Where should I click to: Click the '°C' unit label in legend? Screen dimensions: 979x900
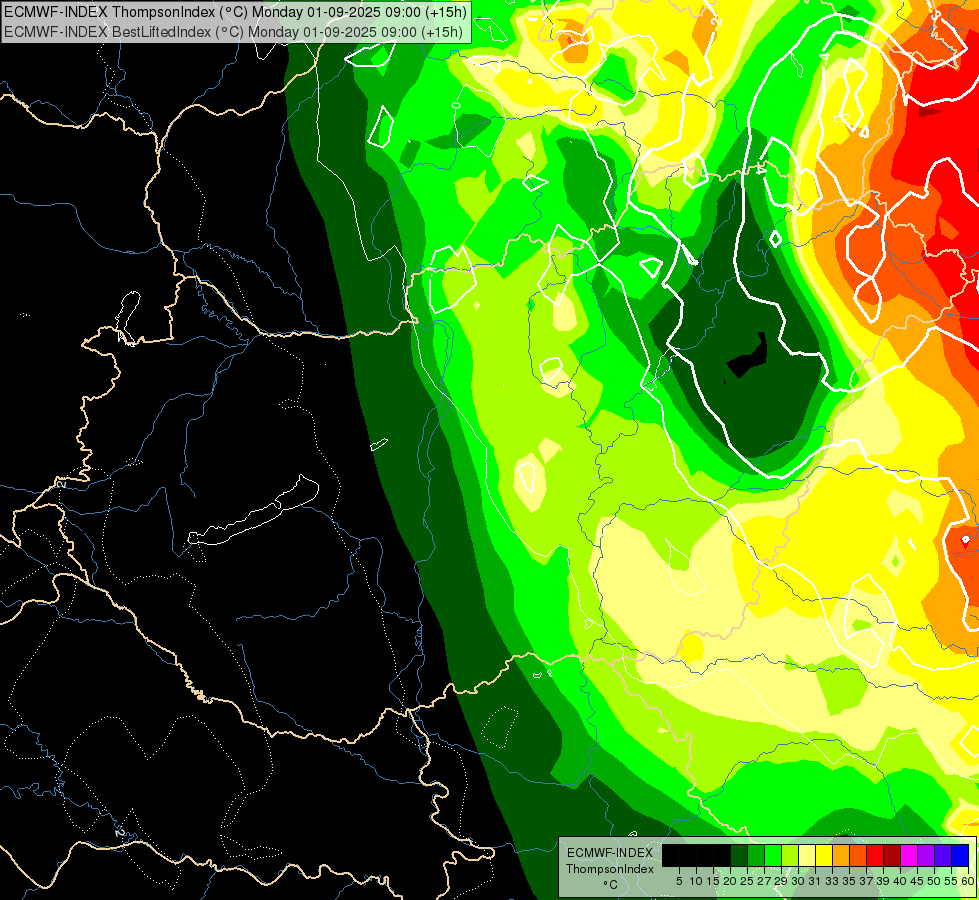click(611, 885)
